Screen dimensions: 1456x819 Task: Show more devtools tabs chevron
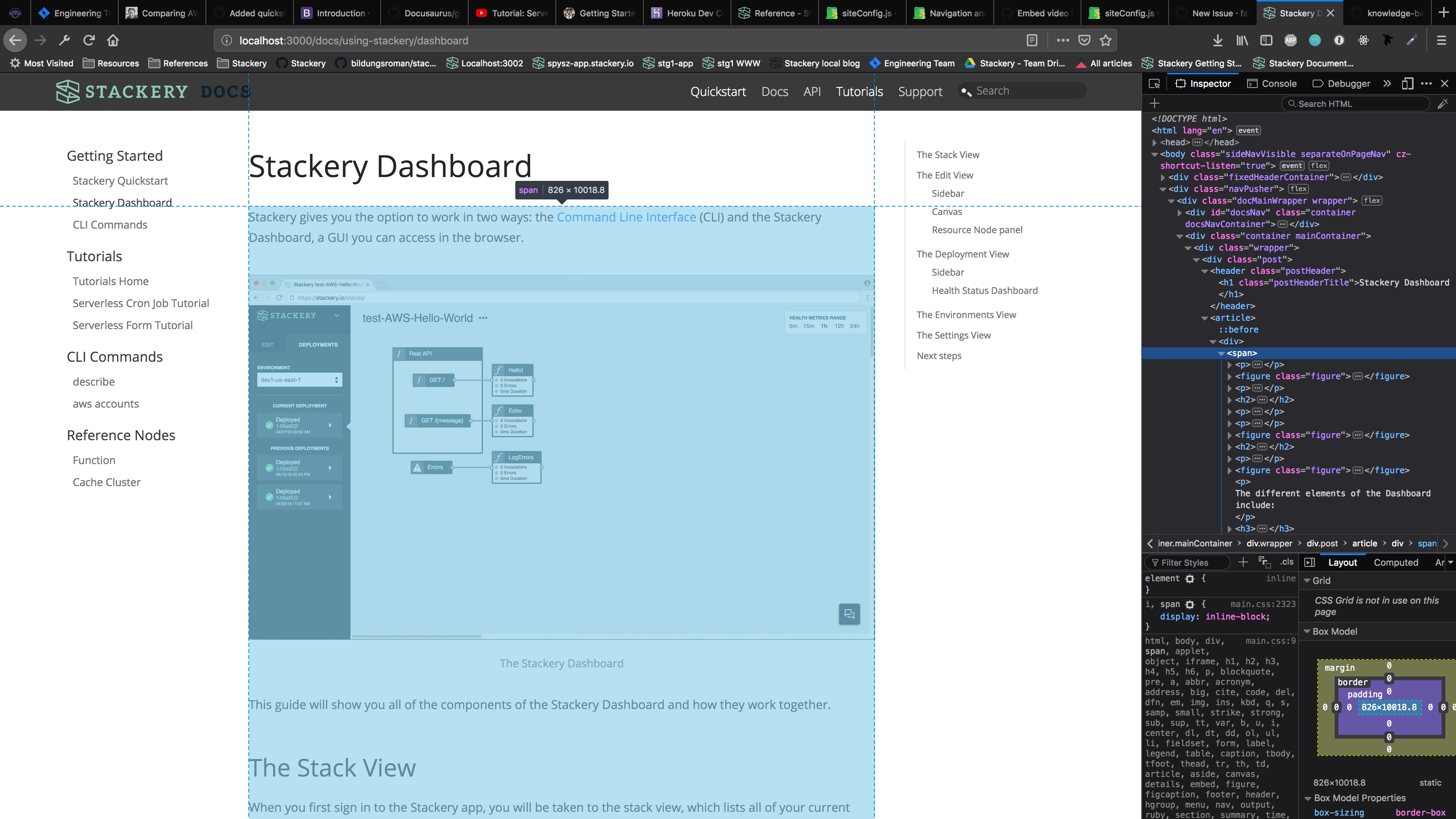[x=1387, y=84]
